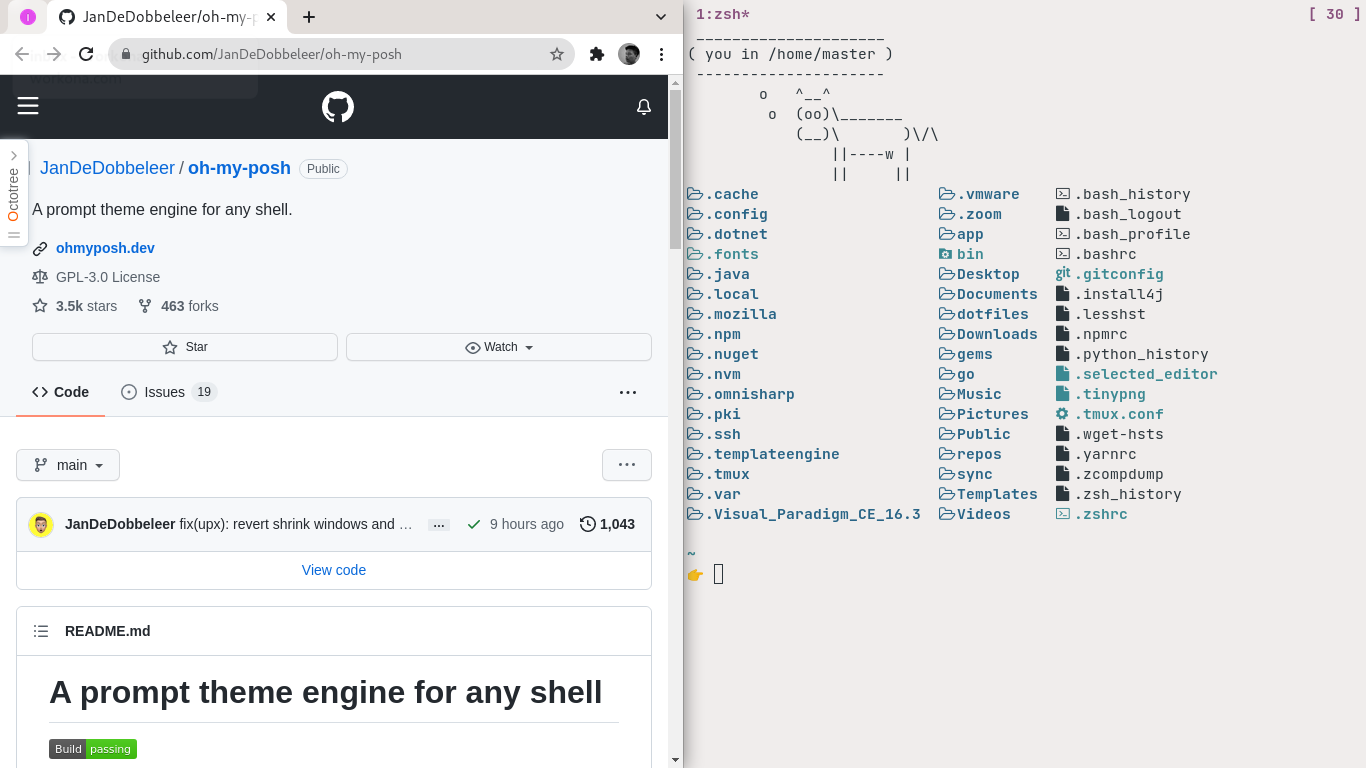Click the tmux status [ 30 ] indicator

tap(1334, 14)
